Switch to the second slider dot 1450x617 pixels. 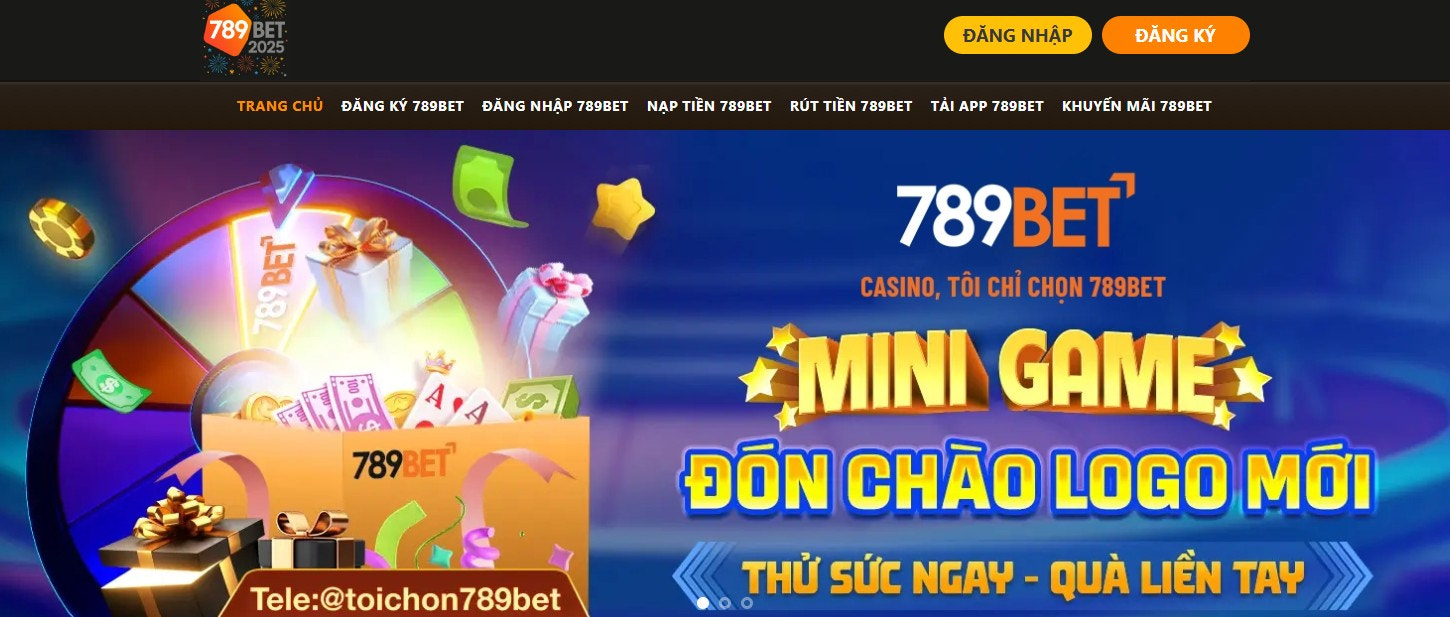click(x=725, y=603)
